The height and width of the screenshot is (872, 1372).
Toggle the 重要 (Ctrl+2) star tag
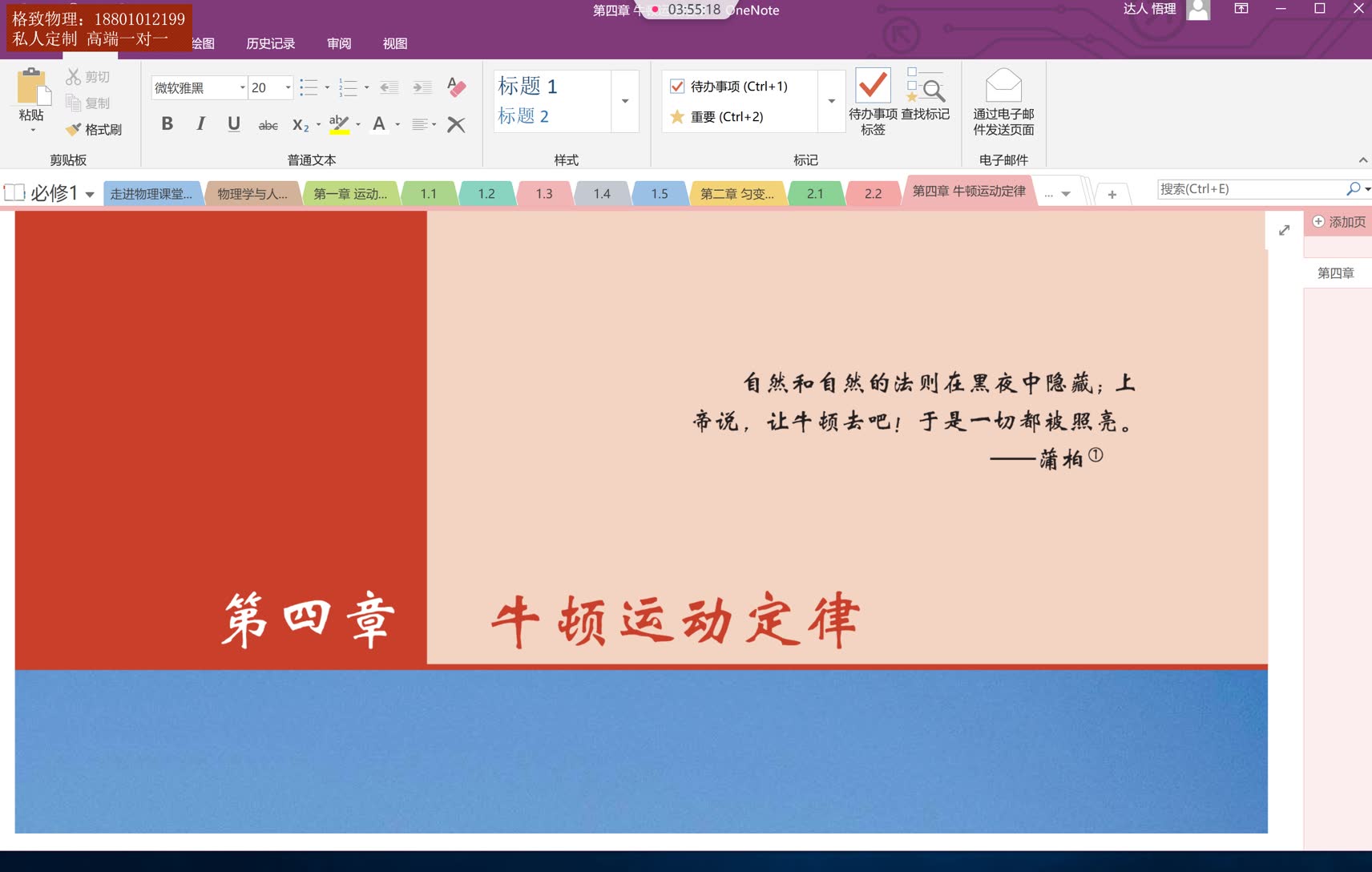tap(677, 116)
